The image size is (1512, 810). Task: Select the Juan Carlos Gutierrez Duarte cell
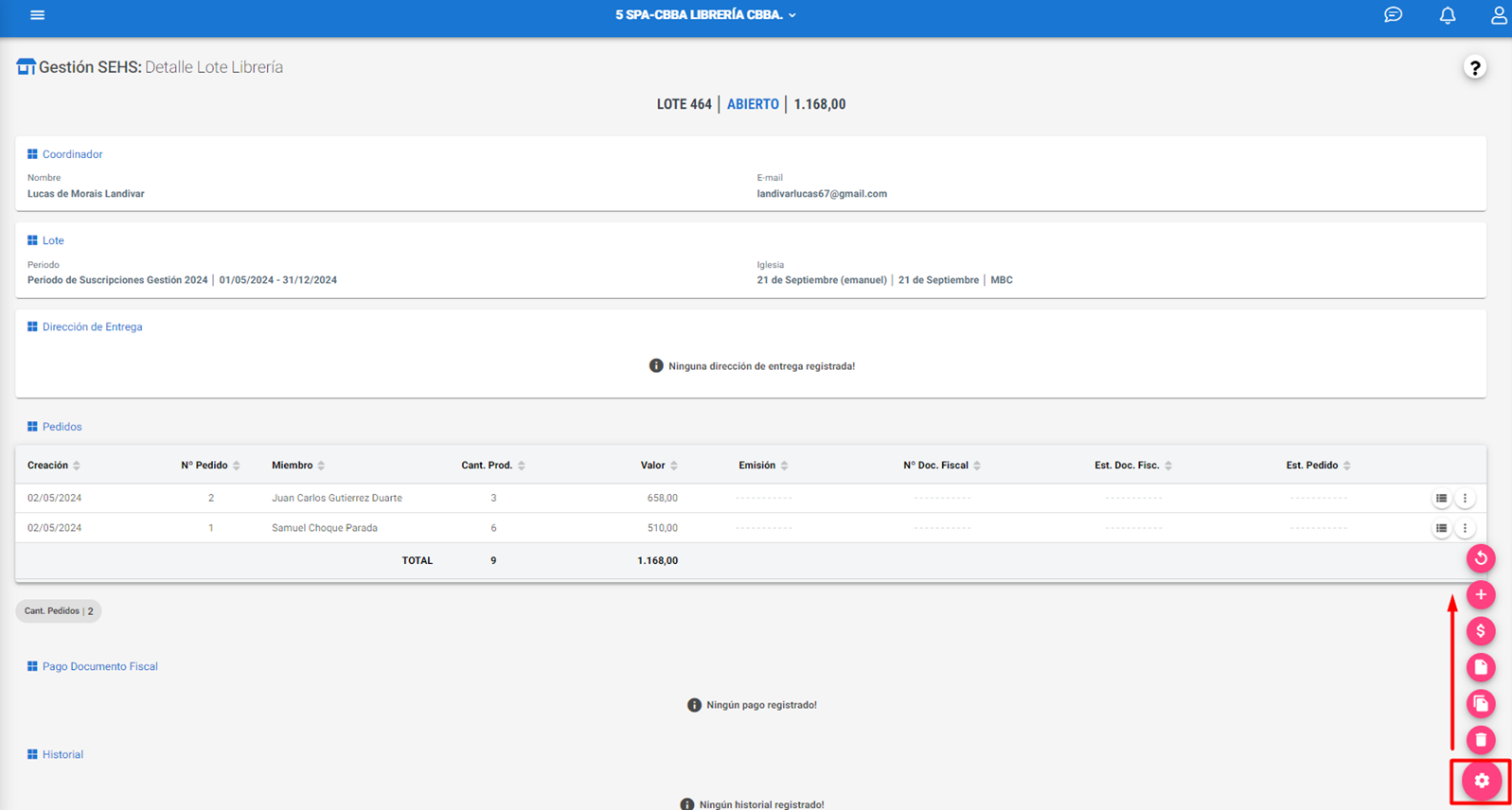click(x=336, y=498)
